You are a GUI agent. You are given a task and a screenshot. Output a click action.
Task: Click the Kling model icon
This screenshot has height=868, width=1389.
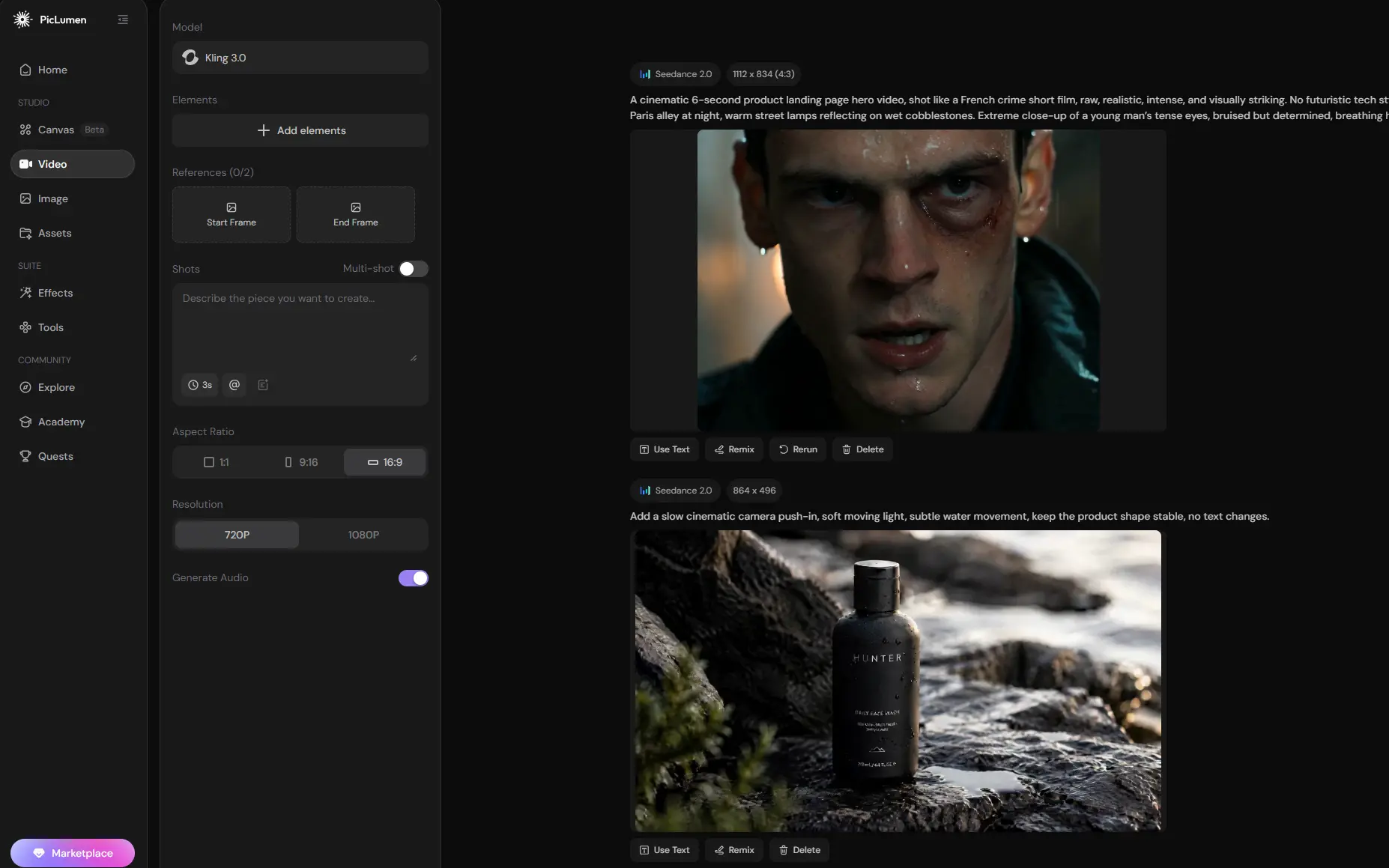pos(190,58)
